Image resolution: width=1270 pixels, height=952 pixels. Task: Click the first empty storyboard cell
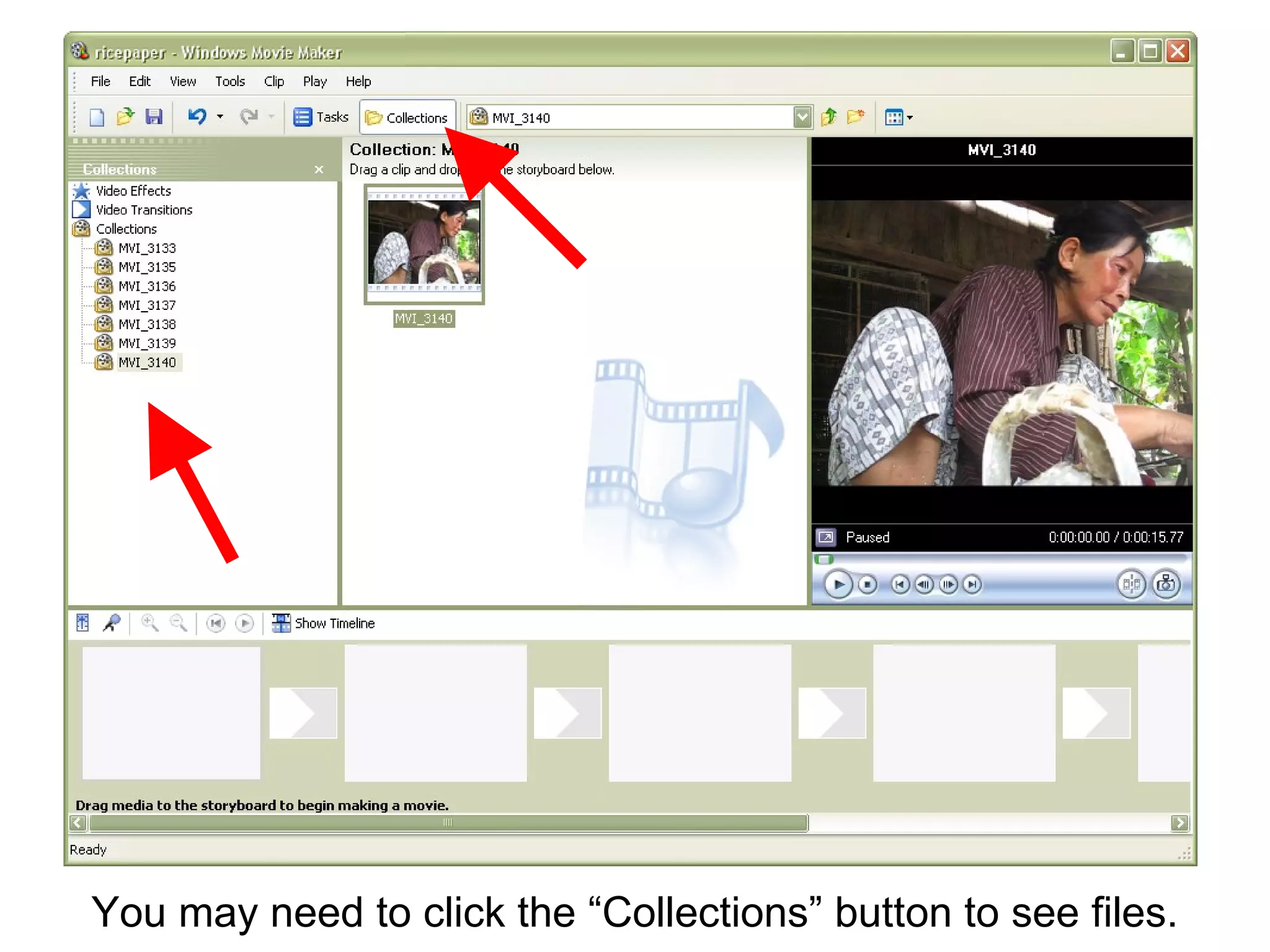[171, 713]
